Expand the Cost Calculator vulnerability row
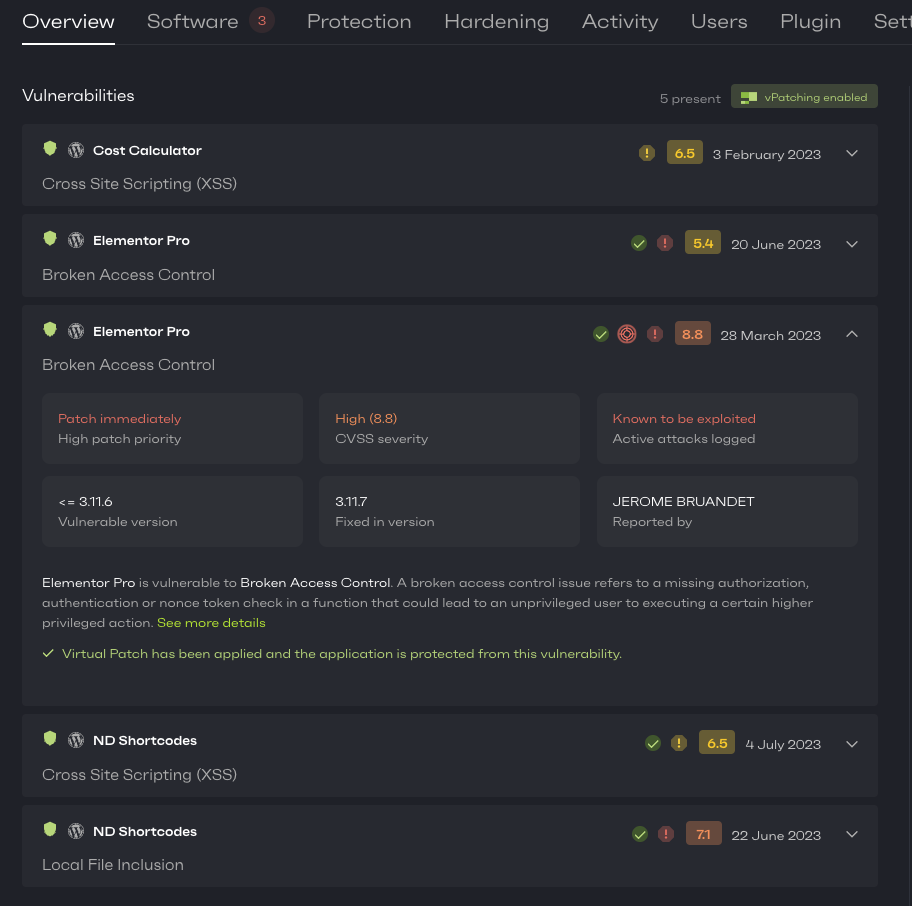The height and width of the screenshot is (906, 912). point(852,154)
